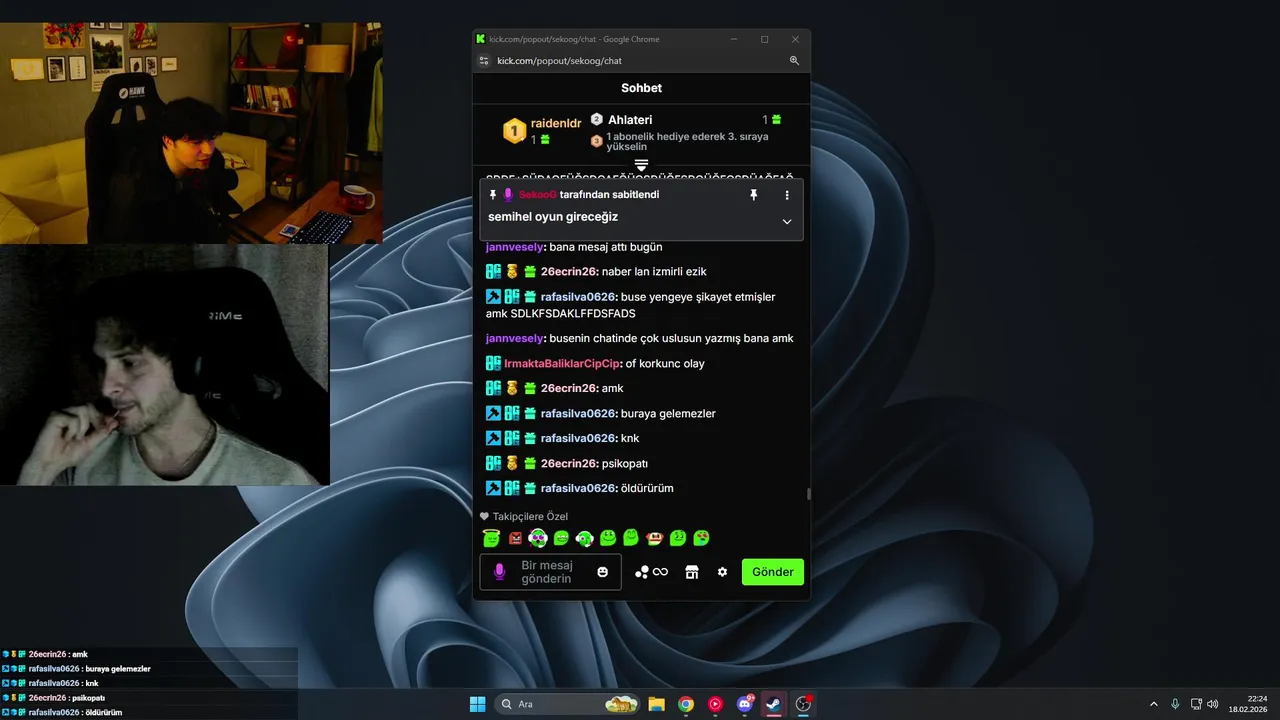This screenshot has height=720, width=1280.
Task: Click the taskbar search box Ara
Action: (x=568, y=704)
